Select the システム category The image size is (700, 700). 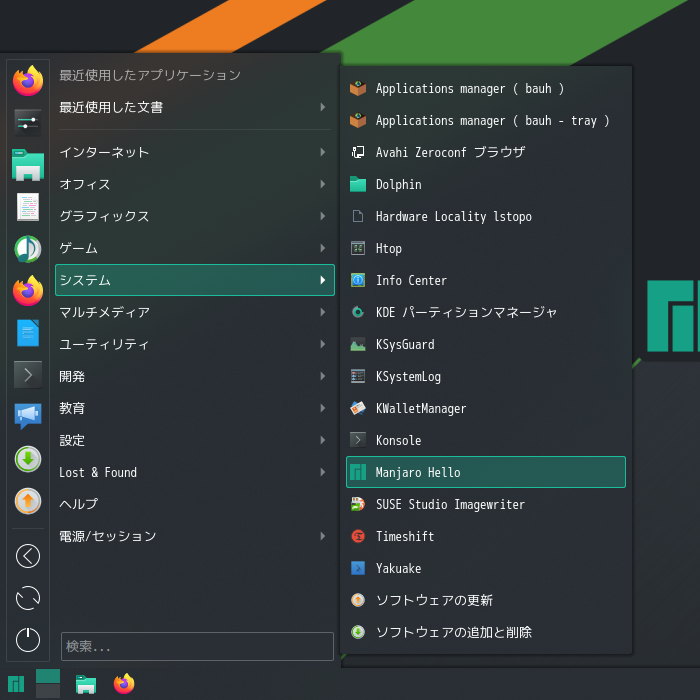click(195, 280)
